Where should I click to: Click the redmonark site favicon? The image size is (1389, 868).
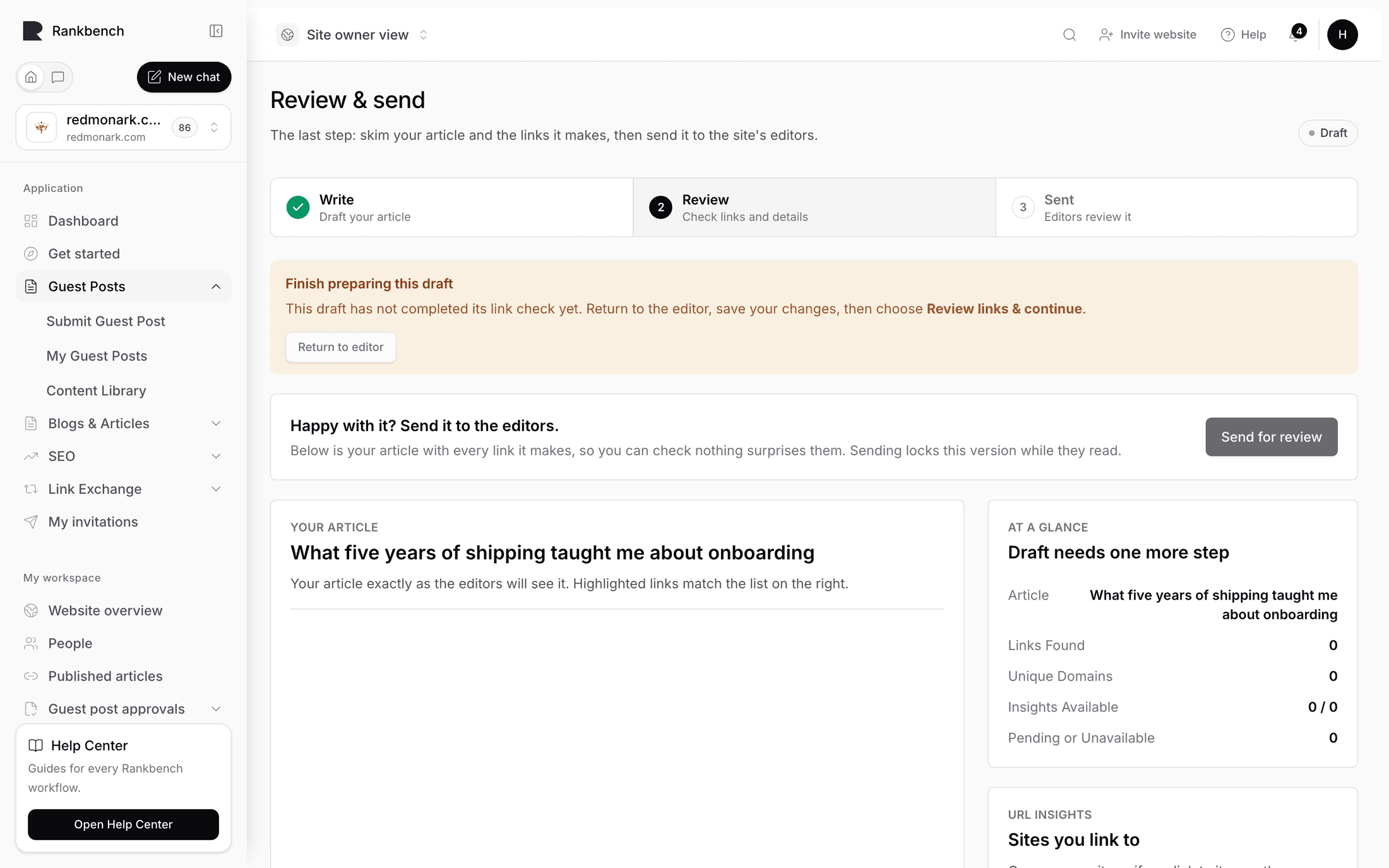point(42,128)
